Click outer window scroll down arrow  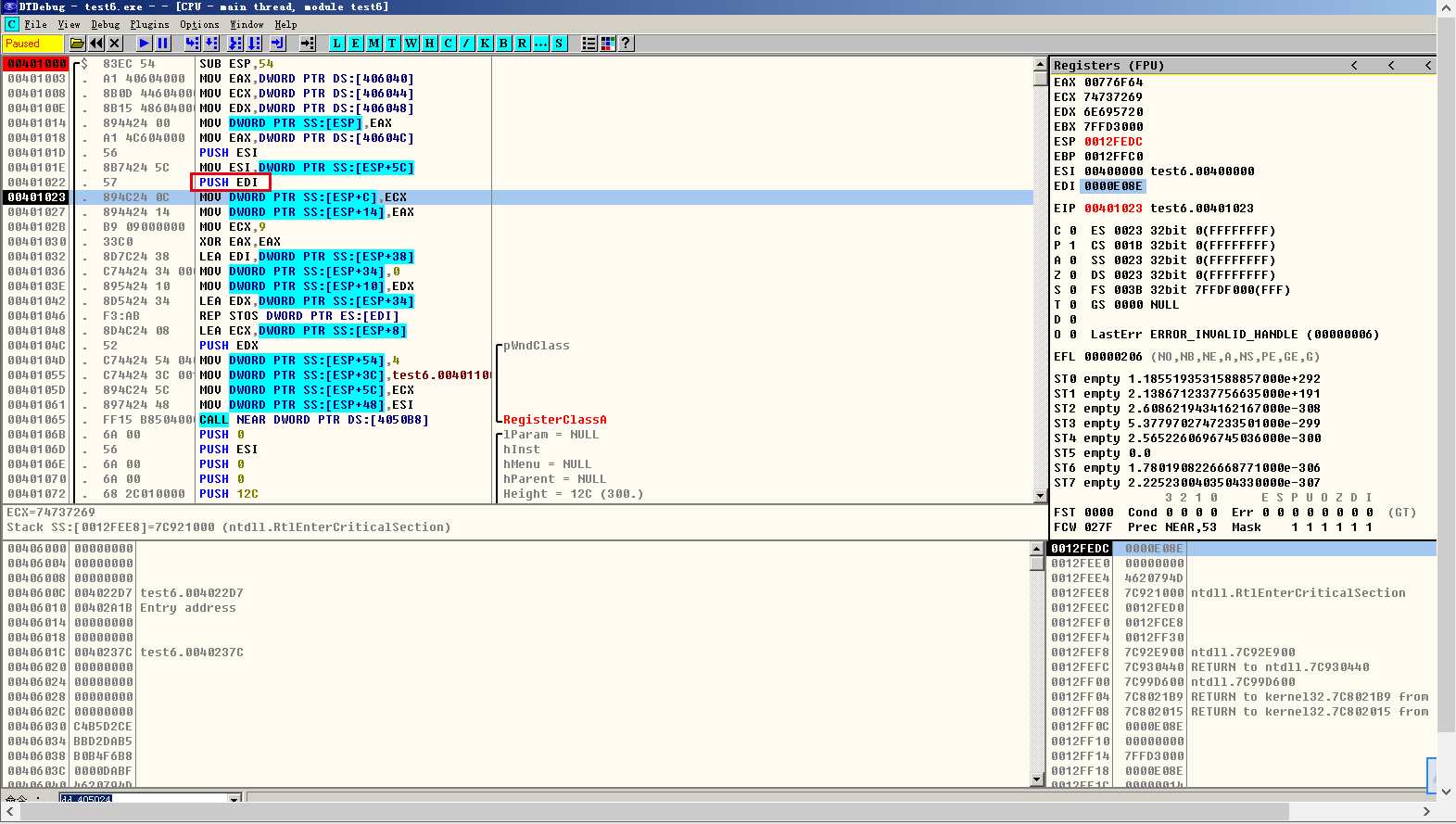click(1446, 792)
